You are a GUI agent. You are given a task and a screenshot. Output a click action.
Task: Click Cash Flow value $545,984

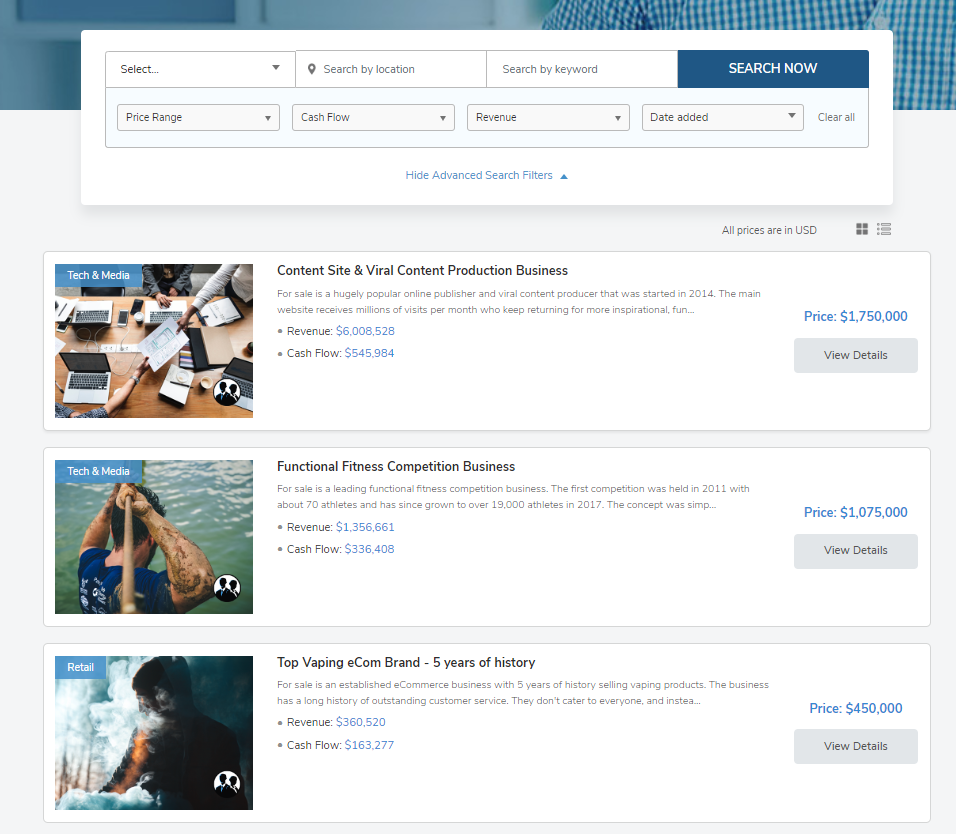(369, 353)
